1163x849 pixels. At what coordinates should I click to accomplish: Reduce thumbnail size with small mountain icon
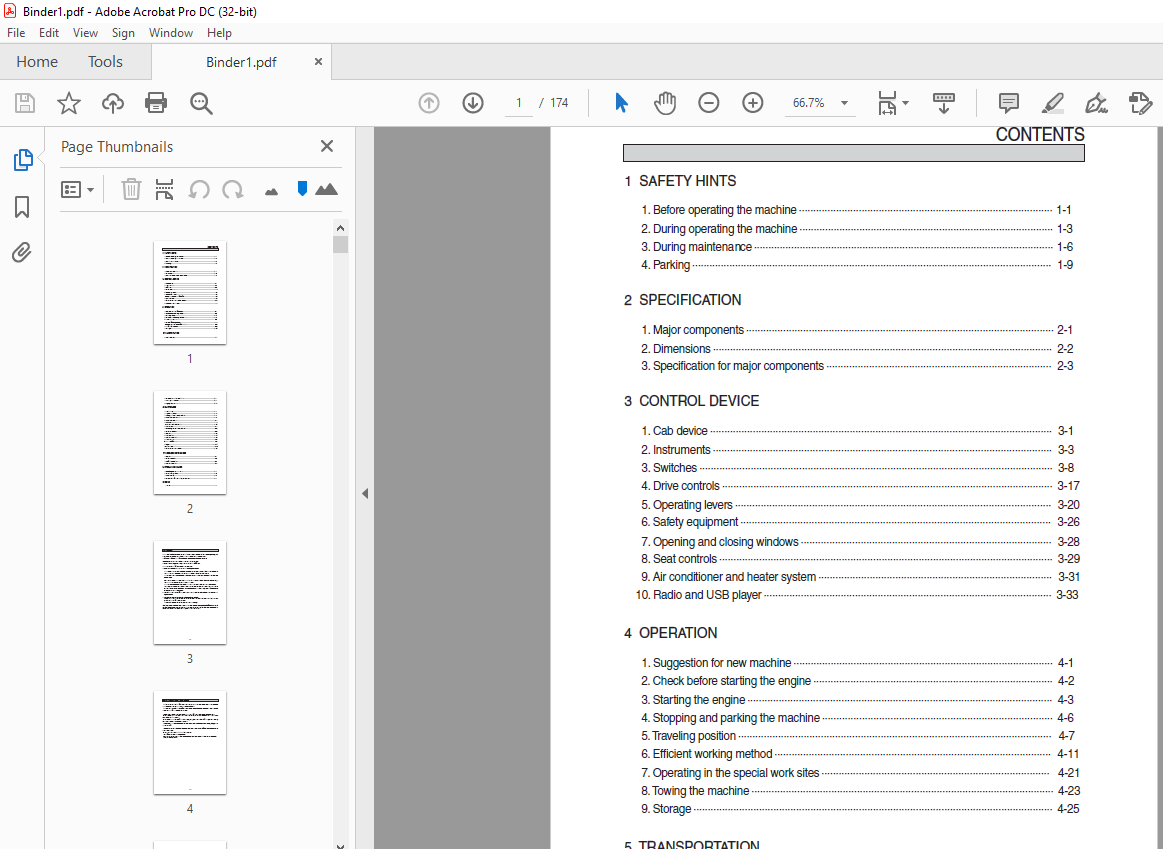click(x=271, y=191)
